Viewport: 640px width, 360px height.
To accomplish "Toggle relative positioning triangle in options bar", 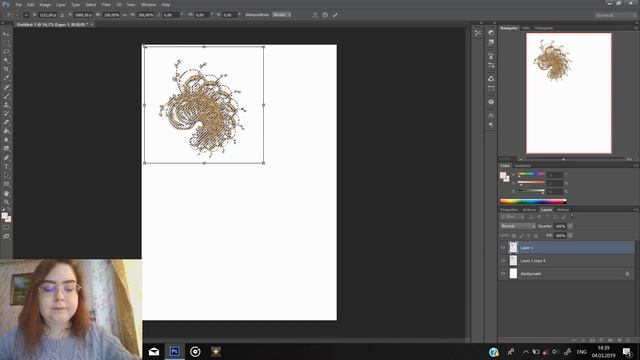I will (x=62, y=15).
